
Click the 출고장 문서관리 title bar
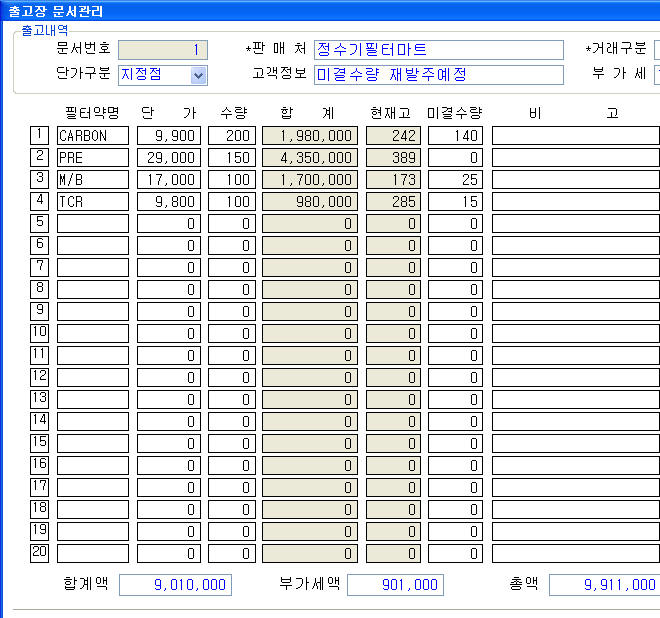point(330,11)
